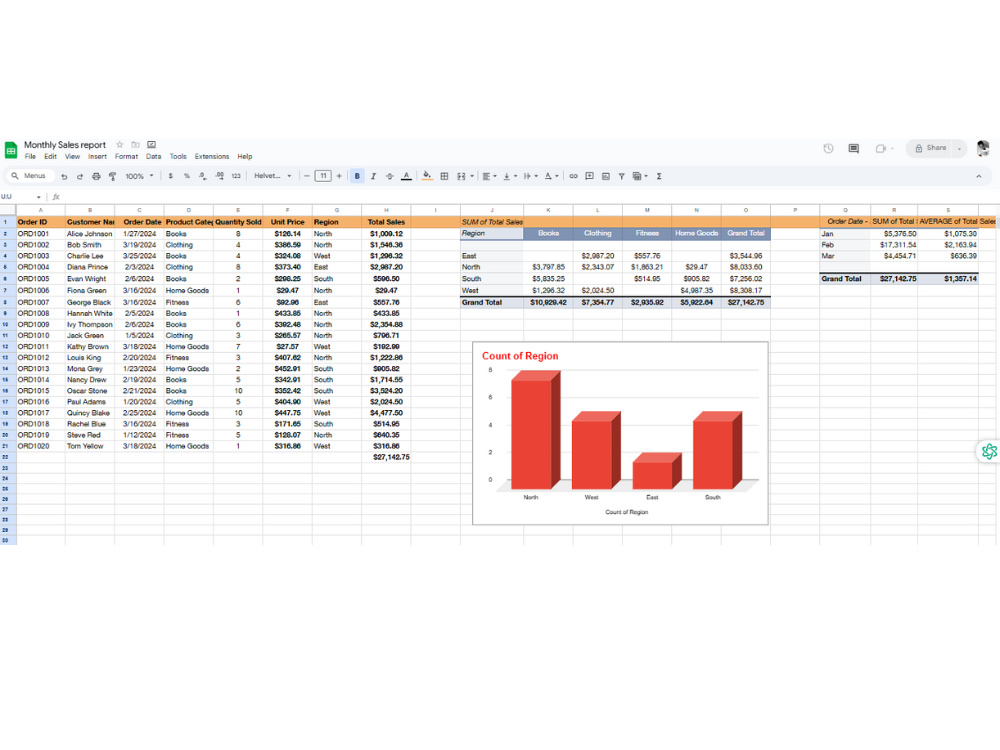The height and width of the screenshot is (750, 1000).
Task: Click the Google Sheets home logo
Action: click(x=11, y=150)
